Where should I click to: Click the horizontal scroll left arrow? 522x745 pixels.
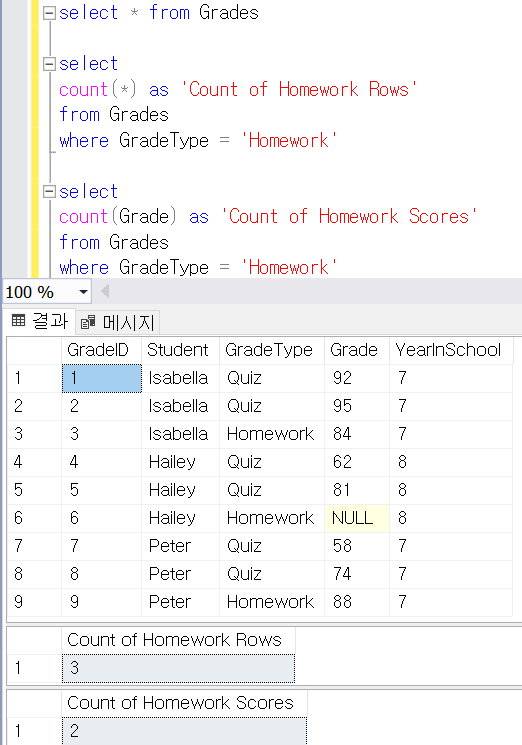pos(105,291)
